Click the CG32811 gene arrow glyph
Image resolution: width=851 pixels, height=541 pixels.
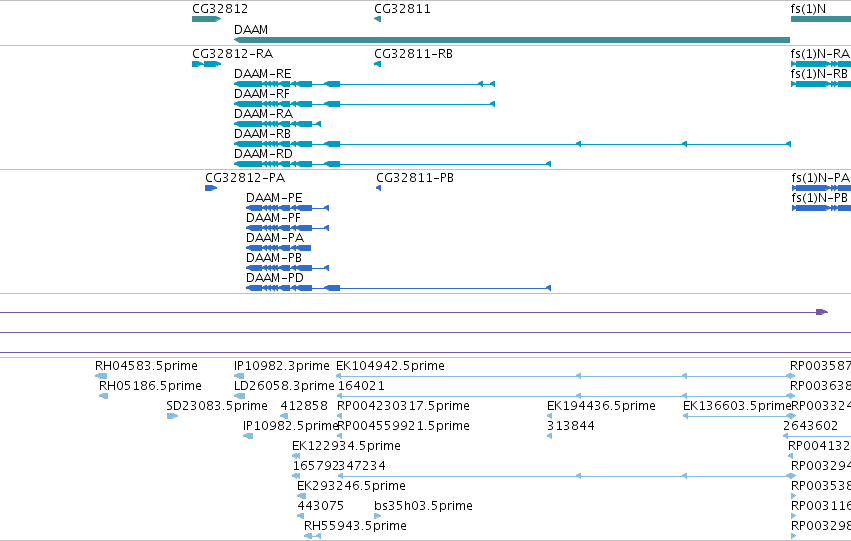pos(377,20)
